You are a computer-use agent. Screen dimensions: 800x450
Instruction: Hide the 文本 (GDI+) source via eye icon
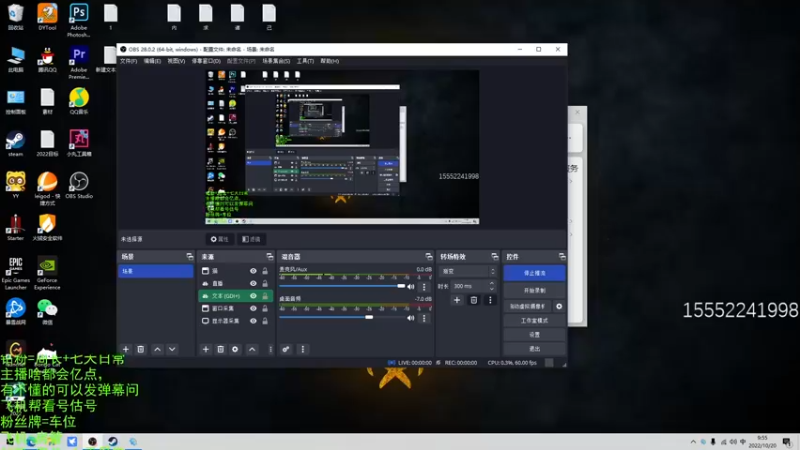pos(253,296)
